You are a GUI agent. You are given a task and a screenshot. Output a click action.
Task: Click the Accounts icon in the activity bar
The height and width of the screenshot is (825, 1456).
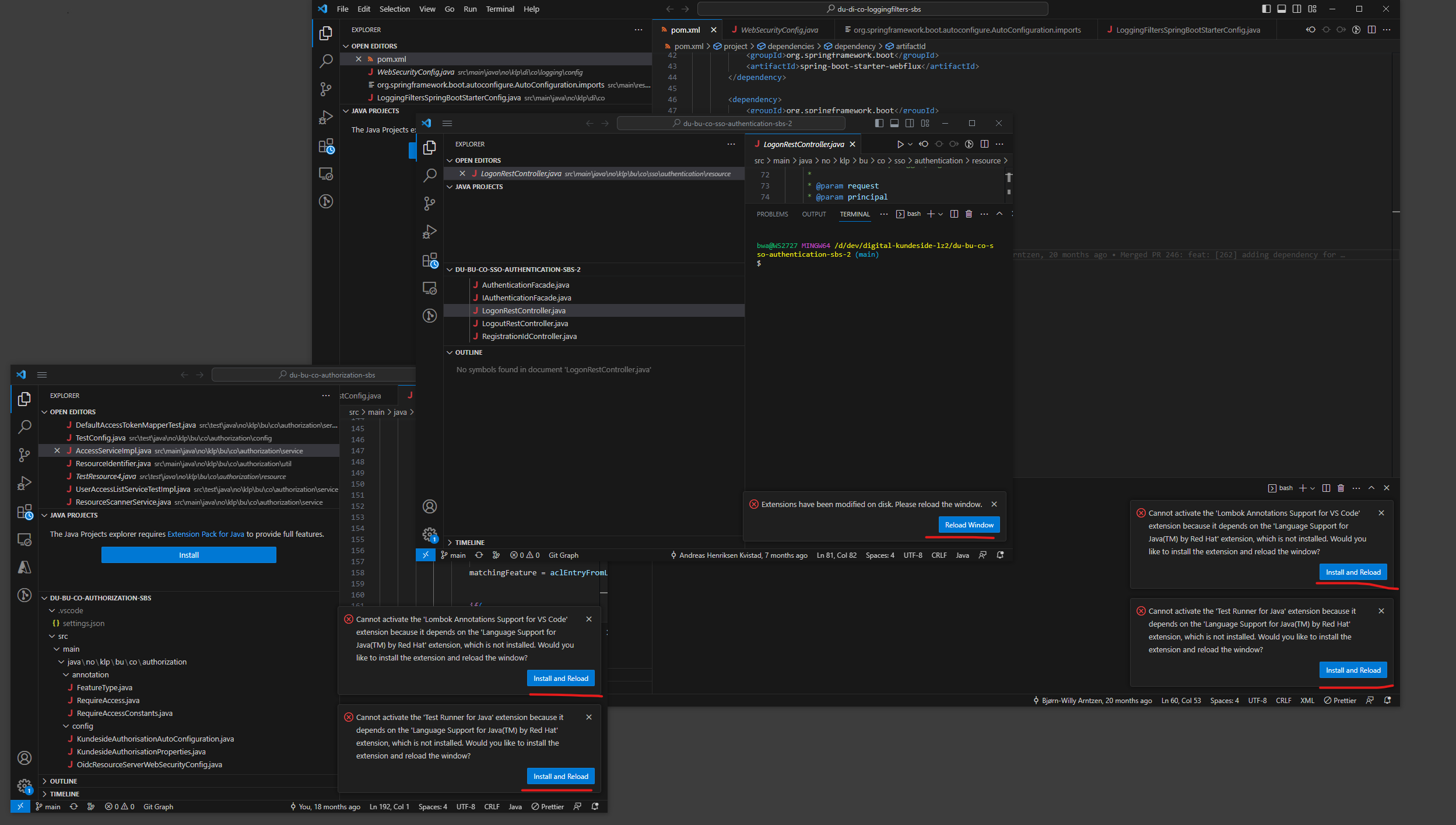430,506
